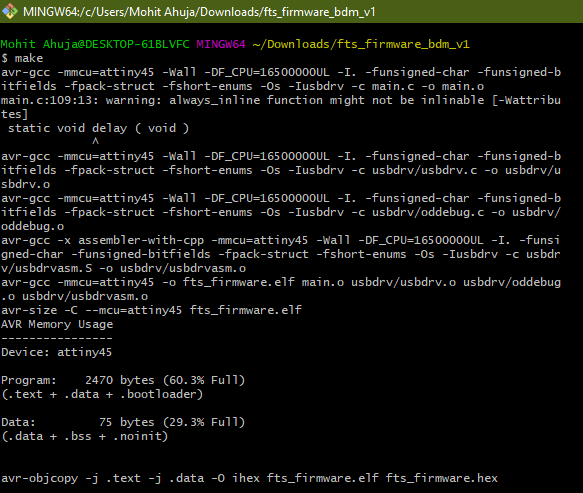
Task: Click the caret marker under delay
Action: click(x=96, y=142)
